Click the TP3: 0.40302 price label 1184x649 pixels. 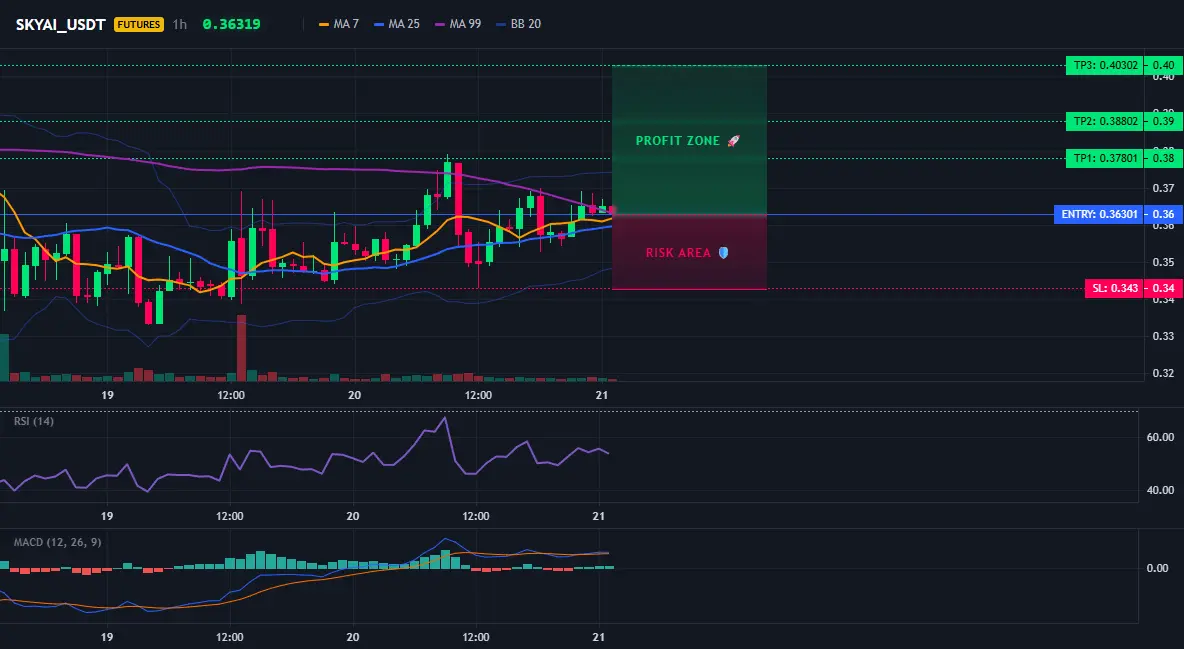click(x=1104, y=65)
